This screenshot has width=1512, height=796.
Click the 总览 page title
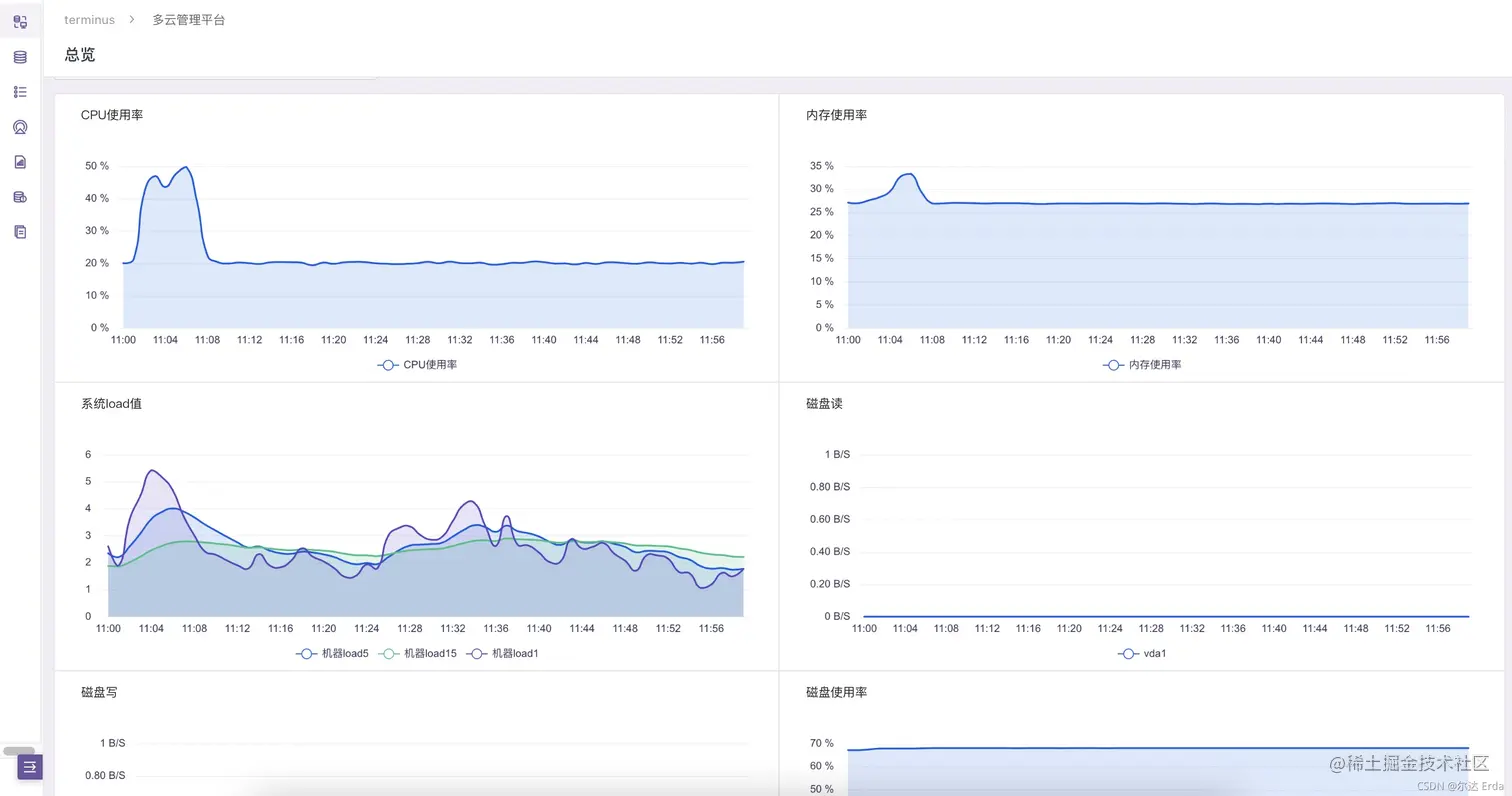[x=80, y=55]
